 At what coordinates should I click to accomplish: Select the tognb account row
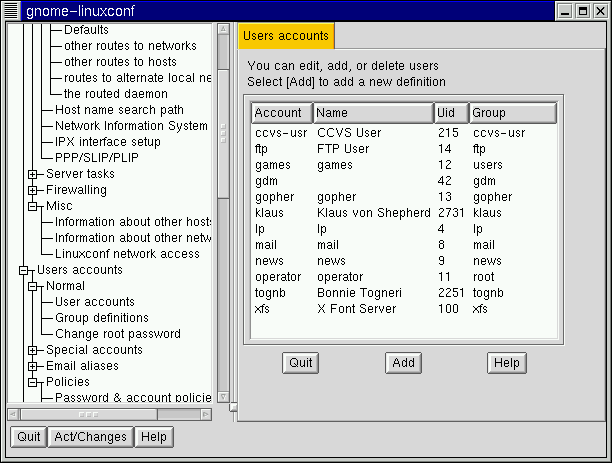400,293
